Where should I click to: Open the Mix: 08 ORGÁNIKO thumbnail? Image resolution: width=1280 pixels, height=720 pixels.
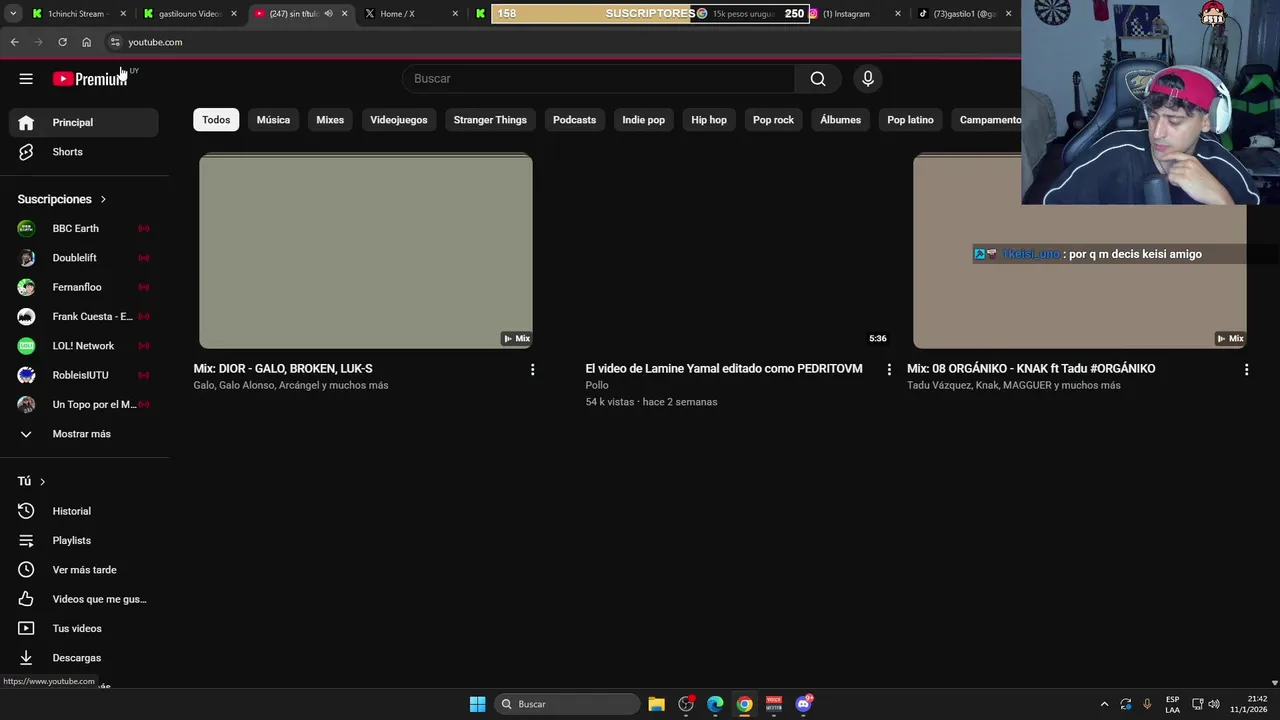pyautogui.click(x=1079, y=251)
